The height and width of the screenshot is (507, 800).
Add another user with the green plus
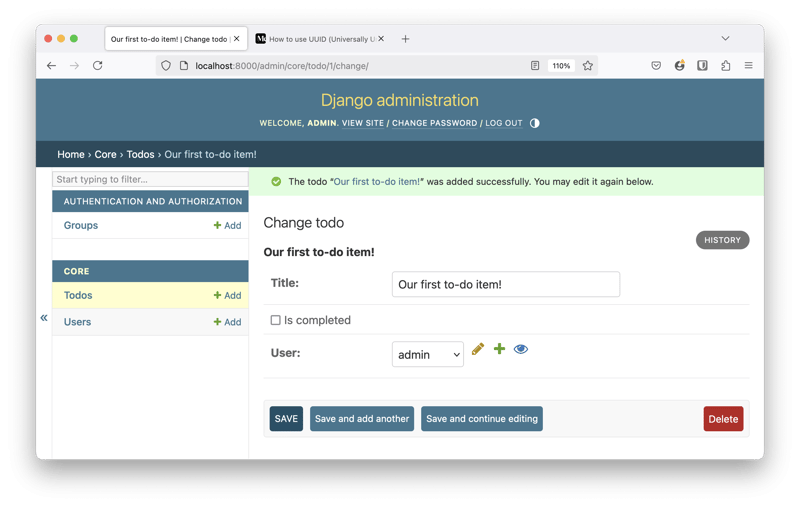[x=499, y=349]
